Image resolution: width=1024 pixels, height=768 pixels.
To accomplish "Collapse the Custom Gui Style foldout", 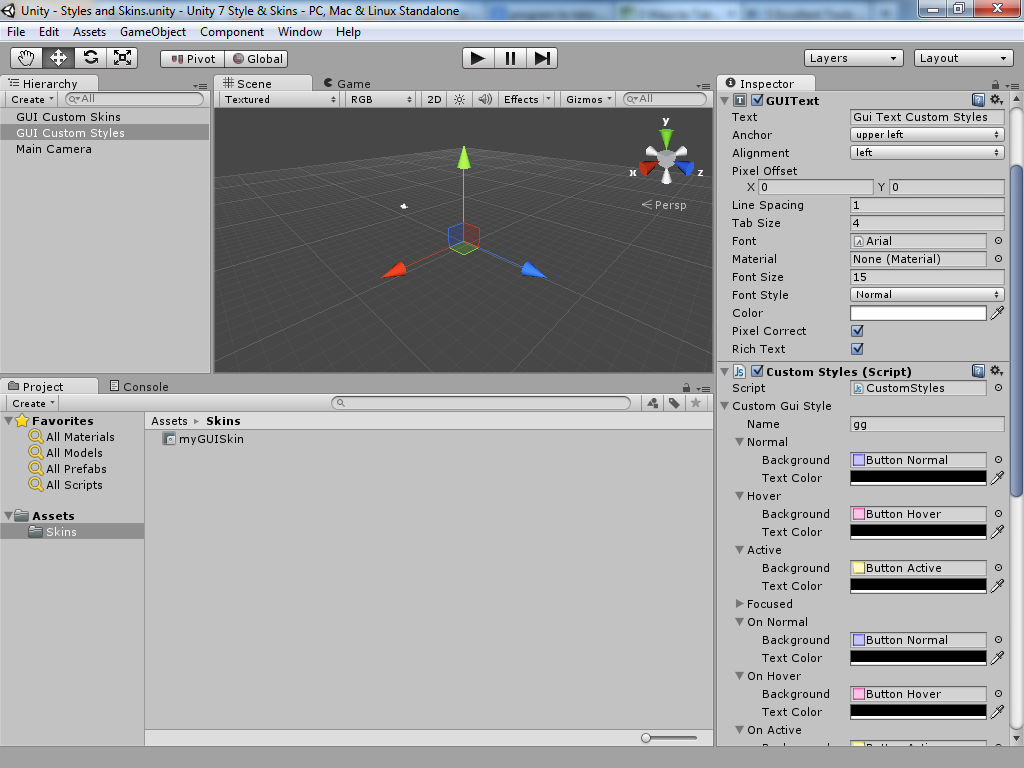I will (724, 406).
